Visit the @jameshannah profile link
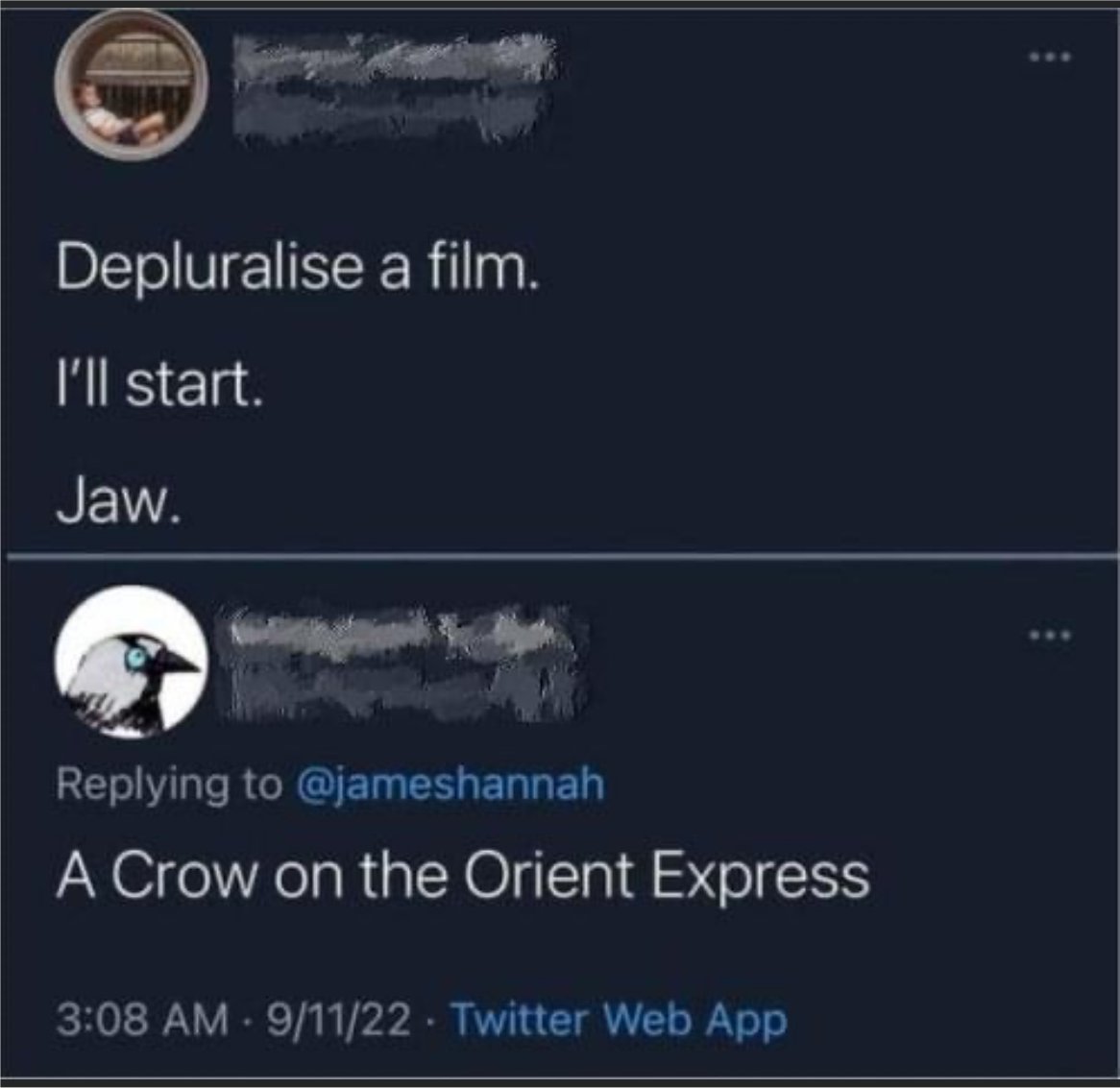The image size is (1120, 1088). pos(450,784)
